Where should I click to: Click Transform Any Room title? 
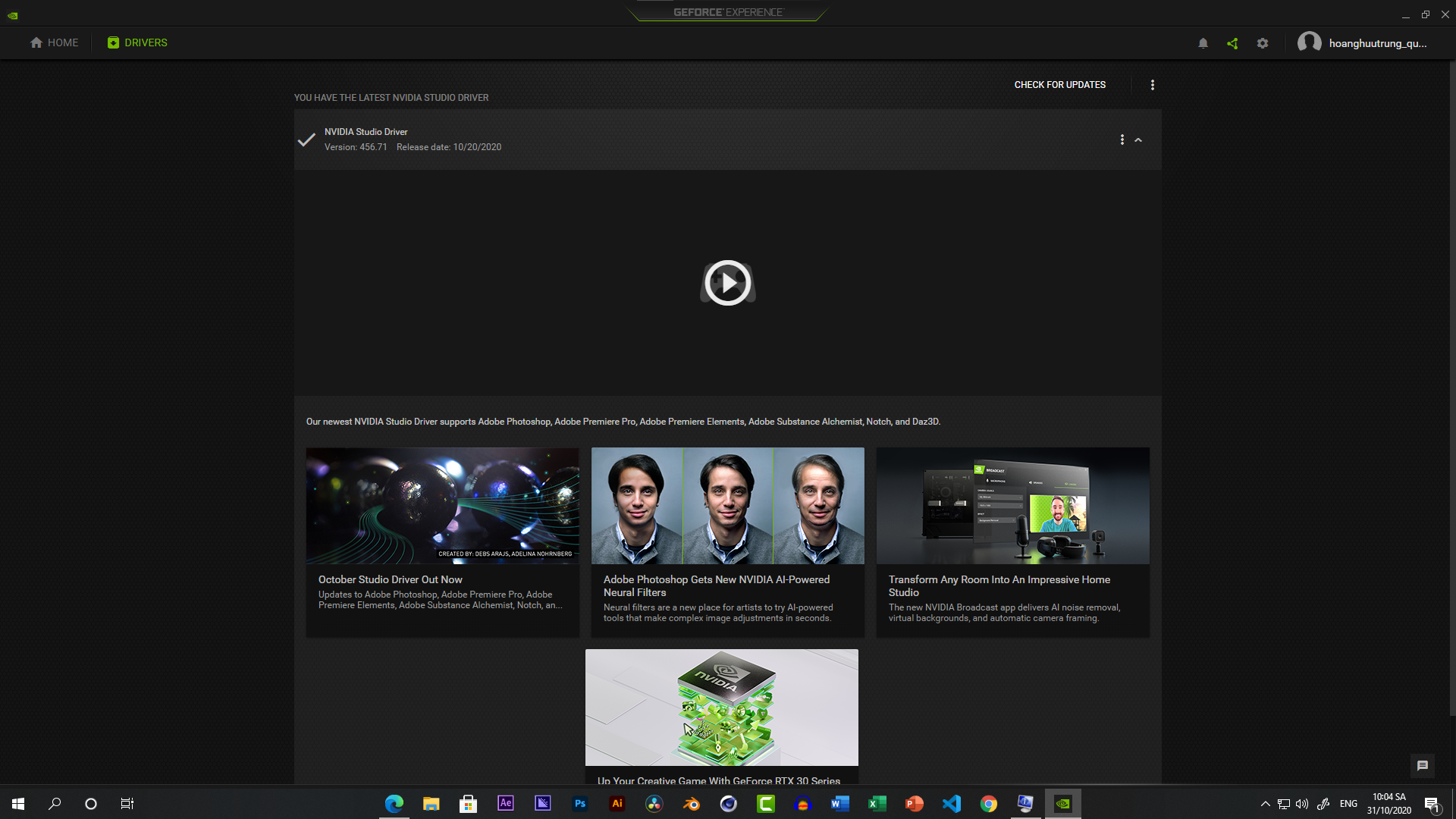[x=999, y=585]
